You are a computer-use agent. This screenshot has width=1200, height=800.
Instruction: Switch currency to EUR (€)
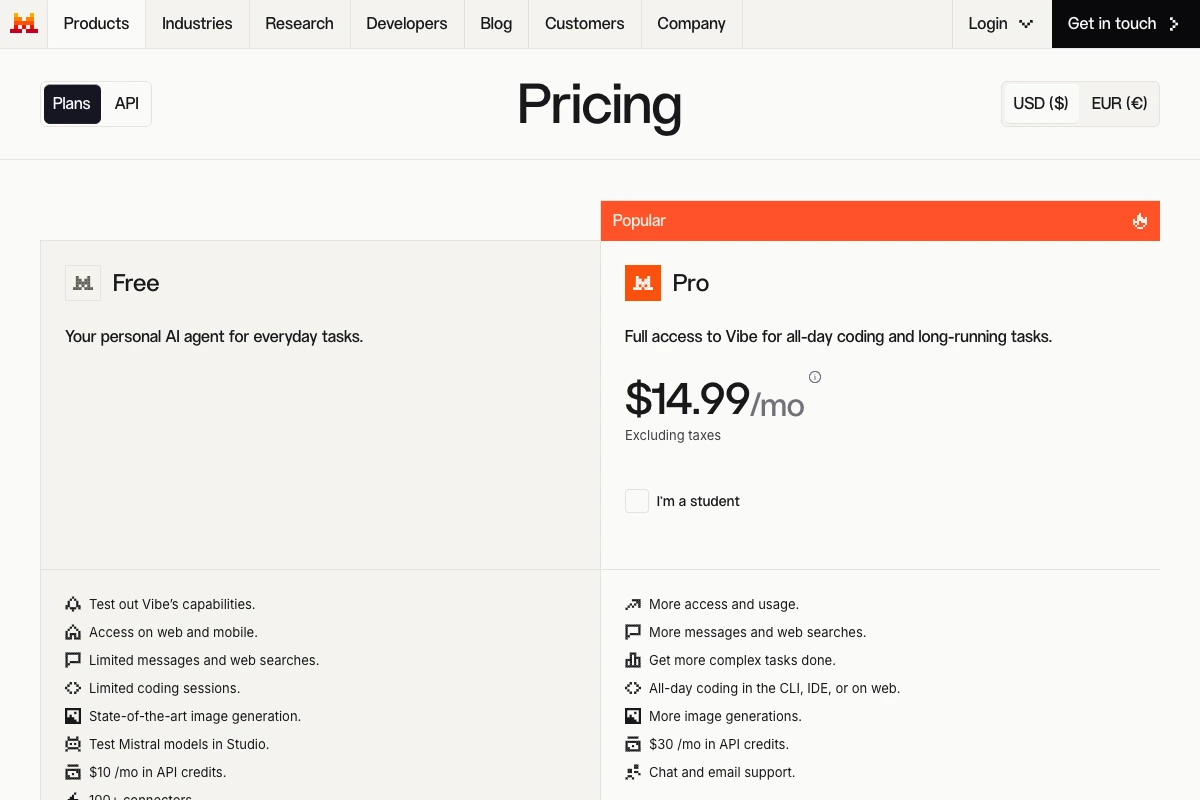(1119, 103)
